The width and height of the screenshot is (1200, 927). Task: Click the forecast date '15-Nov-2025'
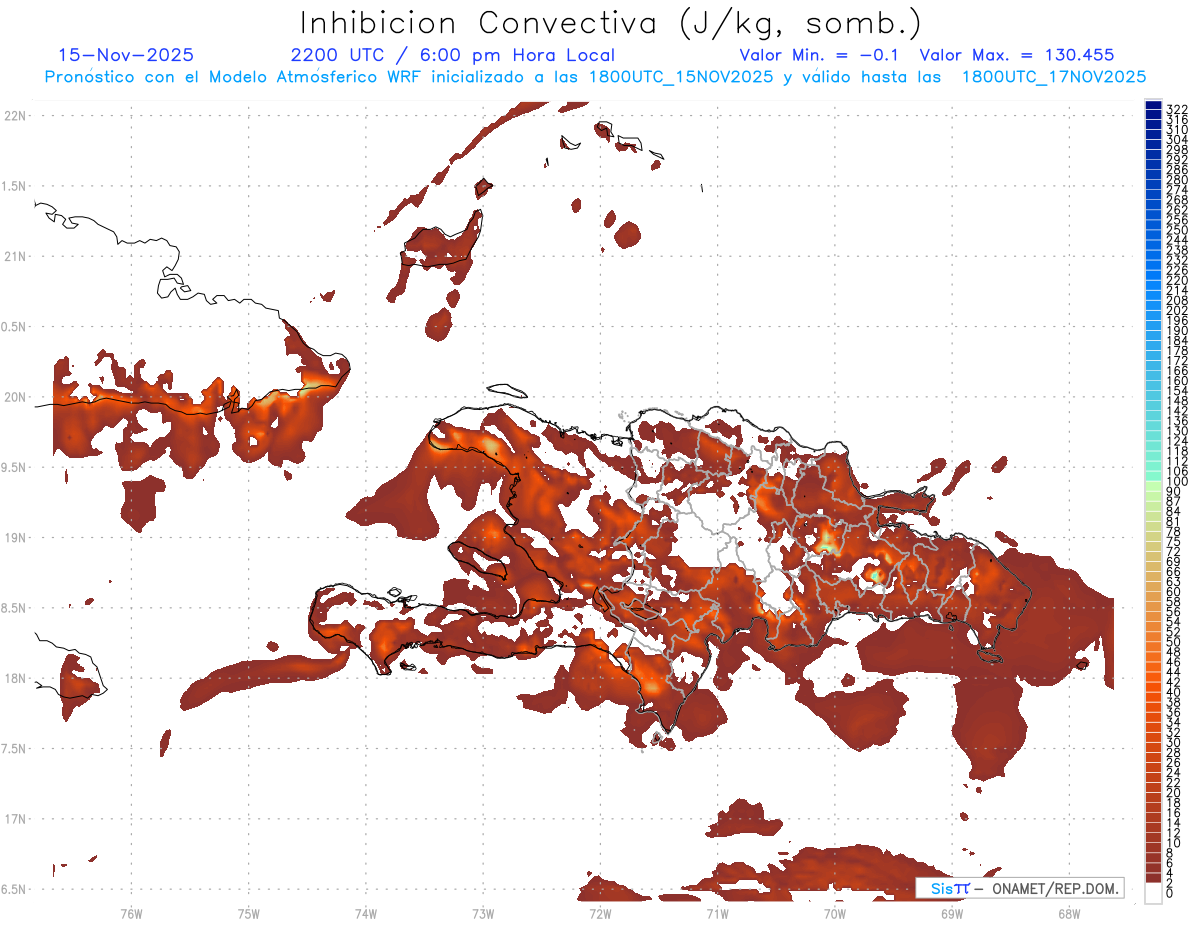click(126, 55)
